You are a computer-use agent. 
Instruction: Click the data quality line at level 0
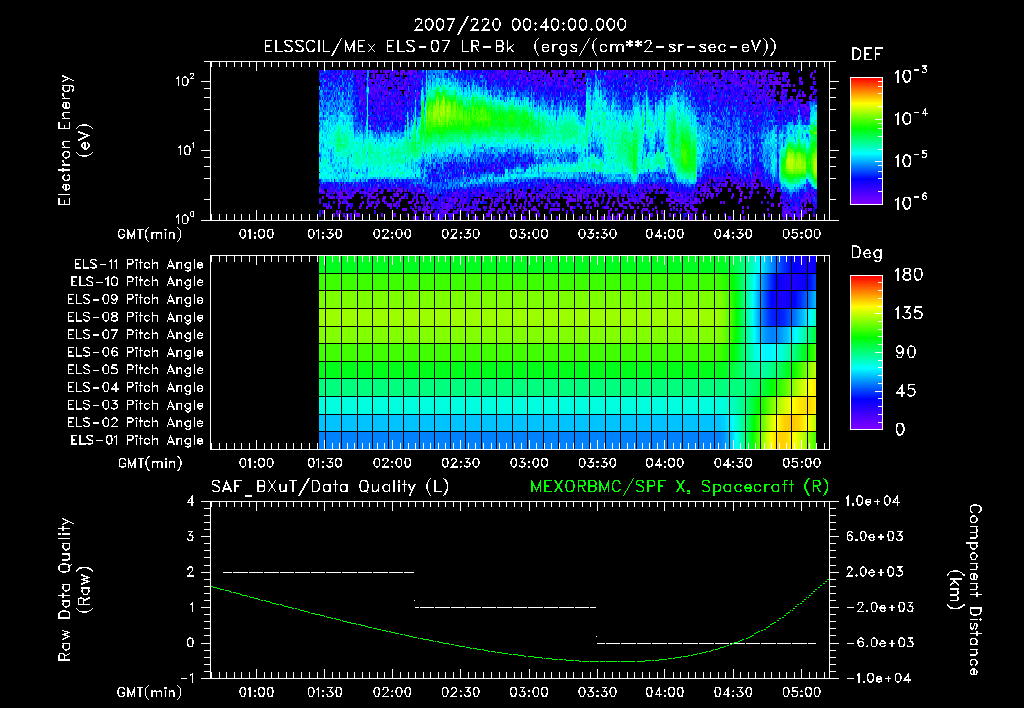[x=706, y=643]
